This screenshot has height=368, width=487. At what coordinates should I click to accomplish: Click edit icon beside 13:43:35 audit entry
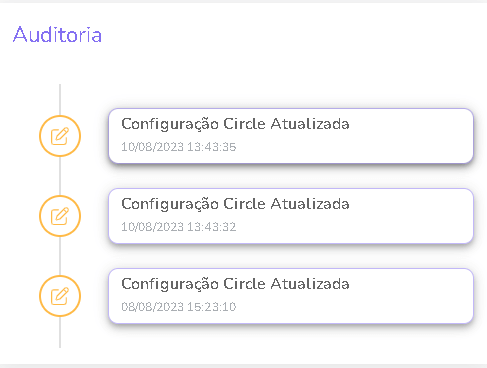point(60,136)
